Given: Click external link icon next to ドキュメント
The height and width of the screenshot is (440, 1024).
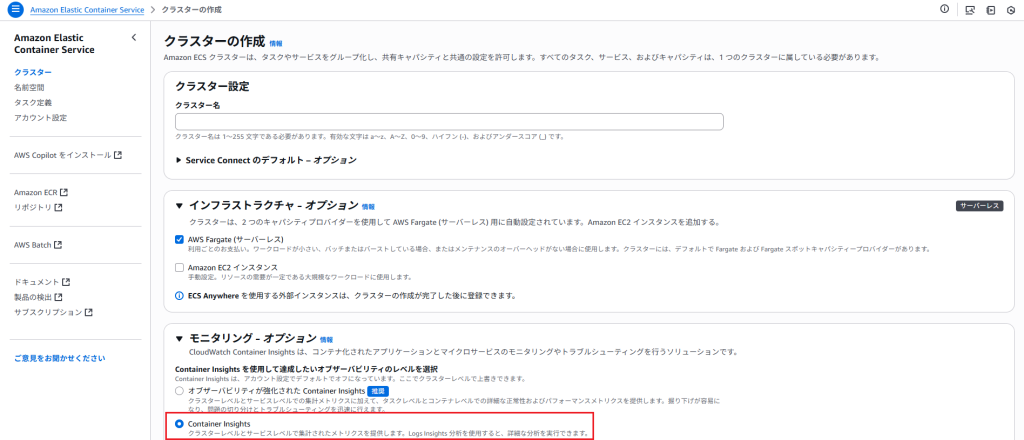Looking at the screenshot, I should (66, 282).
